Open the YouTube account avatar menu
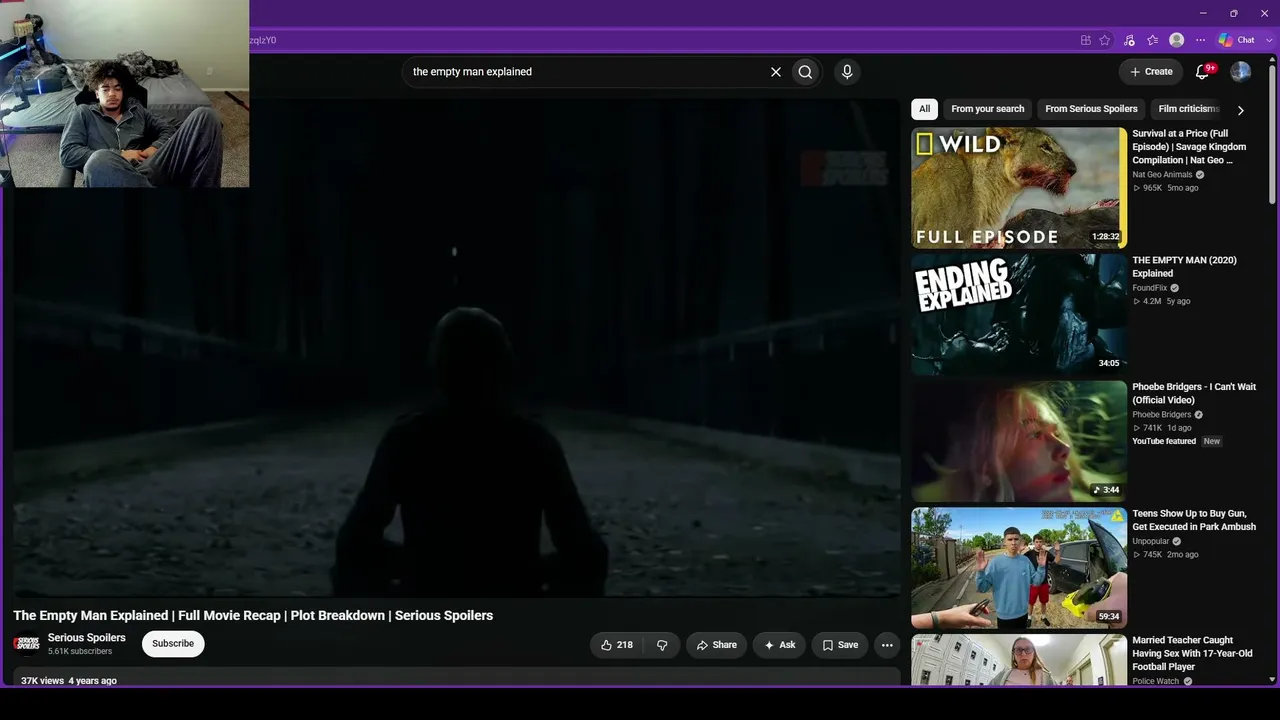This screenshot has width=1280, height=720. (1240, 72)
